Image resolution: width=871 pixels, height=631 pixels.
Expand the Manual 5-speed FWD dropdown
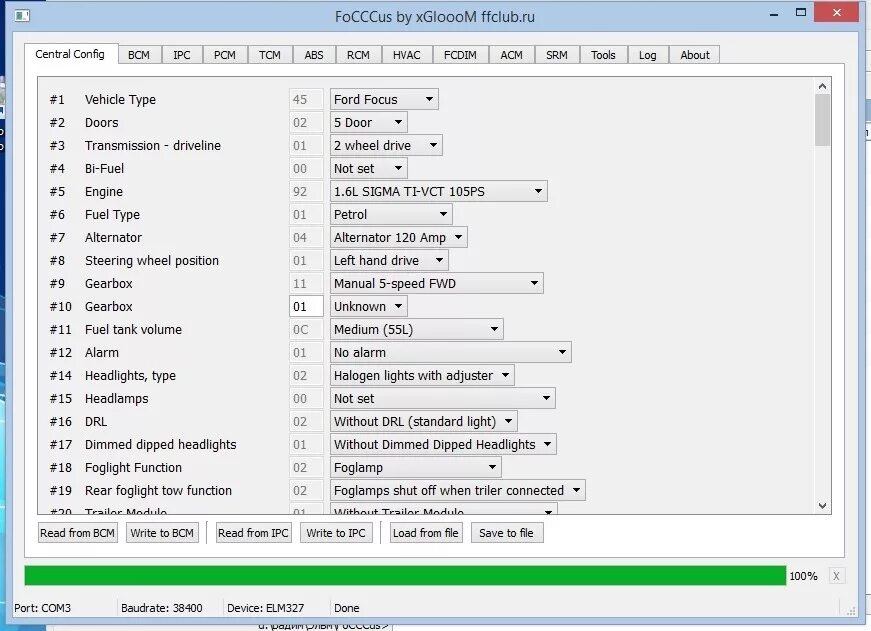click(437, 283)
